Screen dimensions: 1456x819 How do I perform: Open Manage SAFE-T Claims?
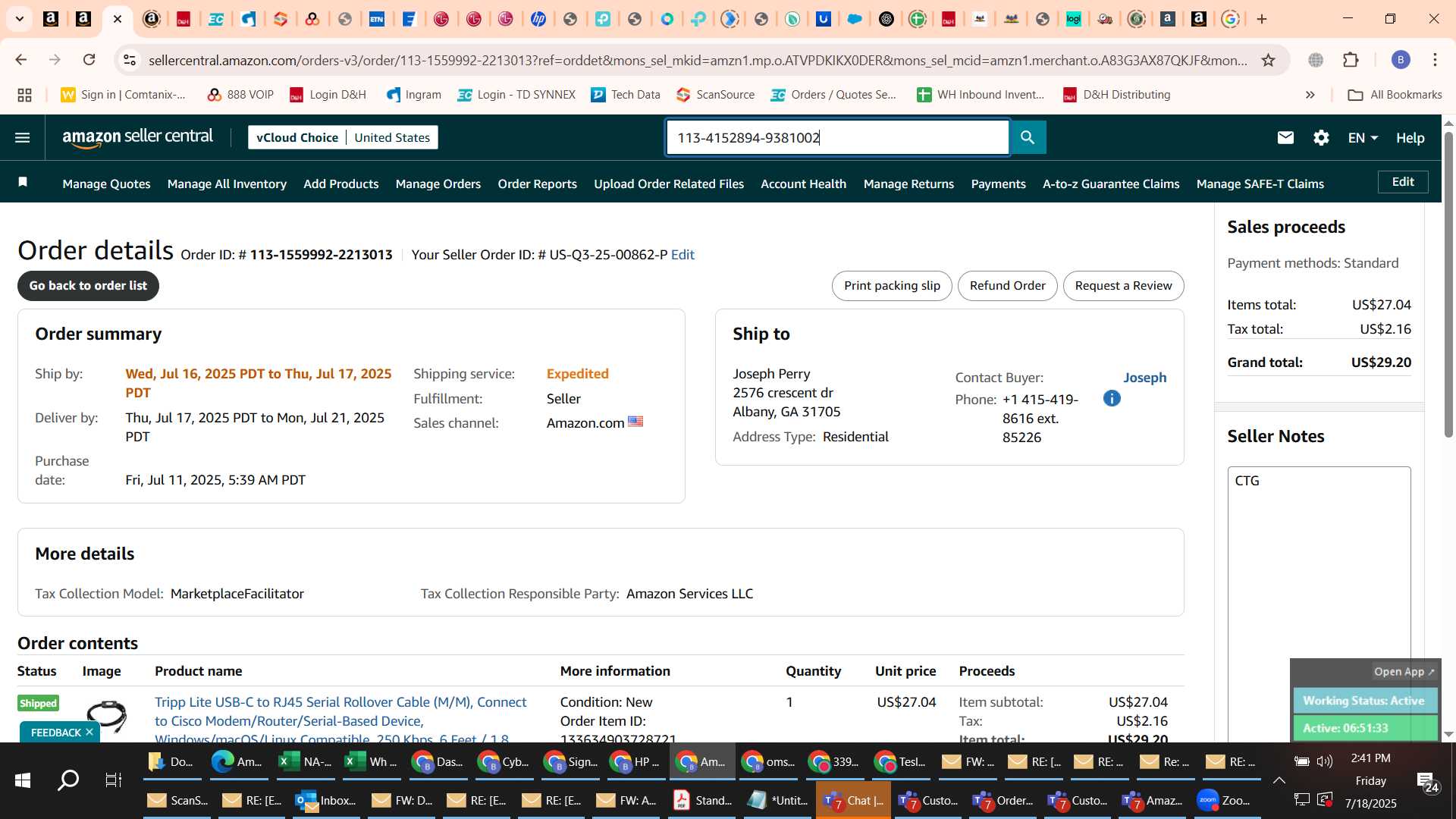pyautogui.click(x=1260, y=184)
